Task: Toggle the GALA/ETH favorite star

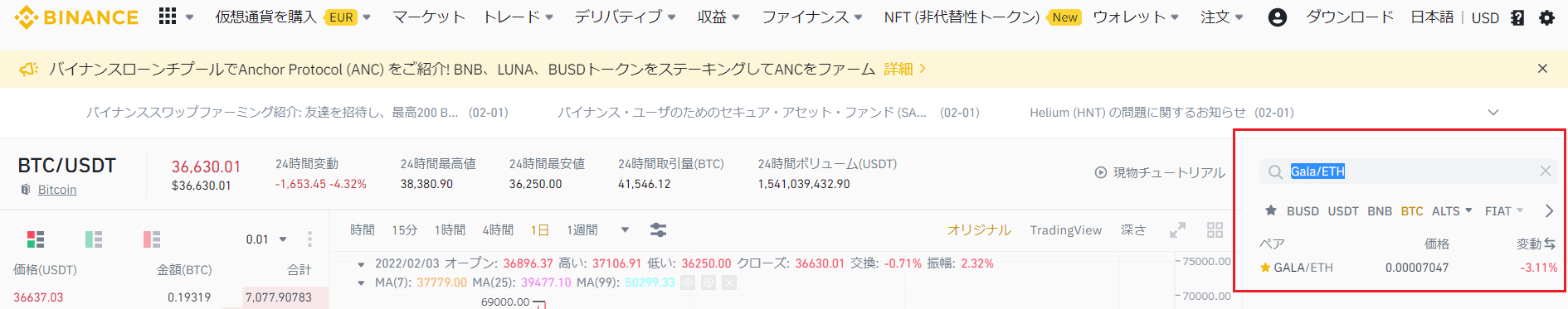Action: pyautogui.click(x=1265, y=268)
